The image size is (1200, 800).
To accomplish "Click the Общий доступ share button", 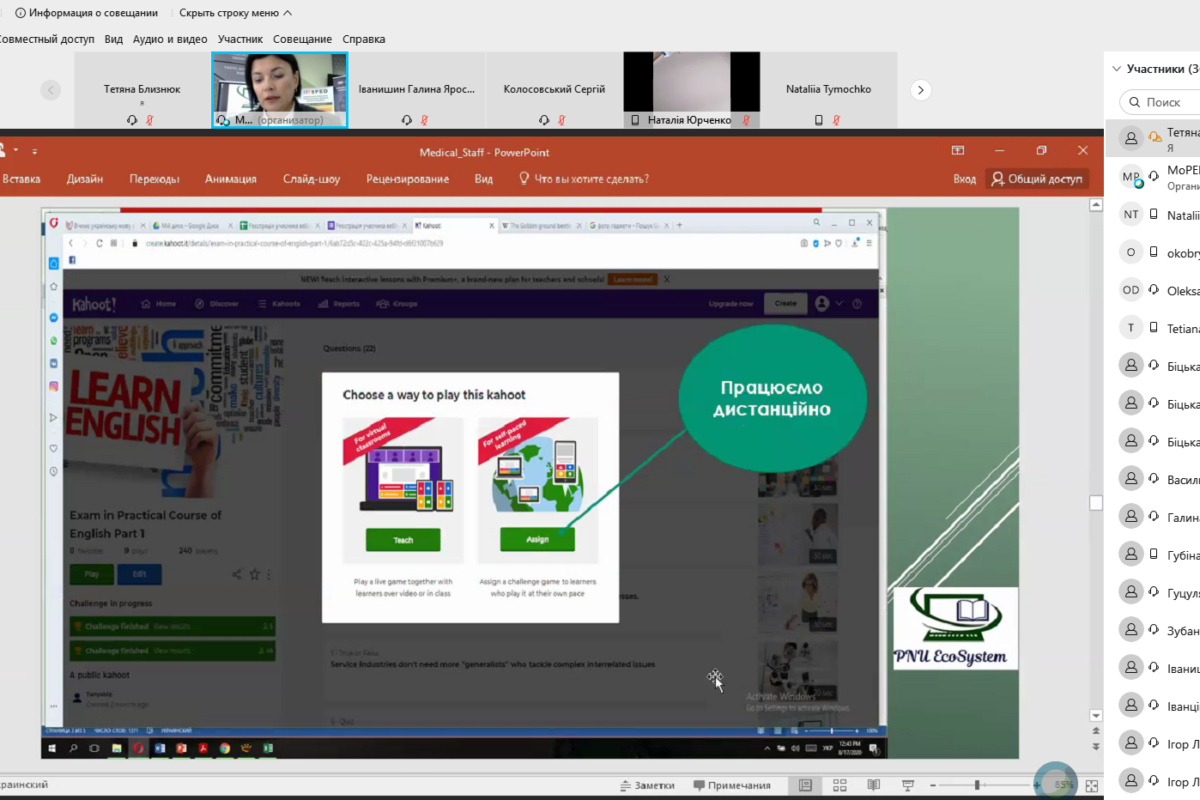I will (x=1037, y=179).
